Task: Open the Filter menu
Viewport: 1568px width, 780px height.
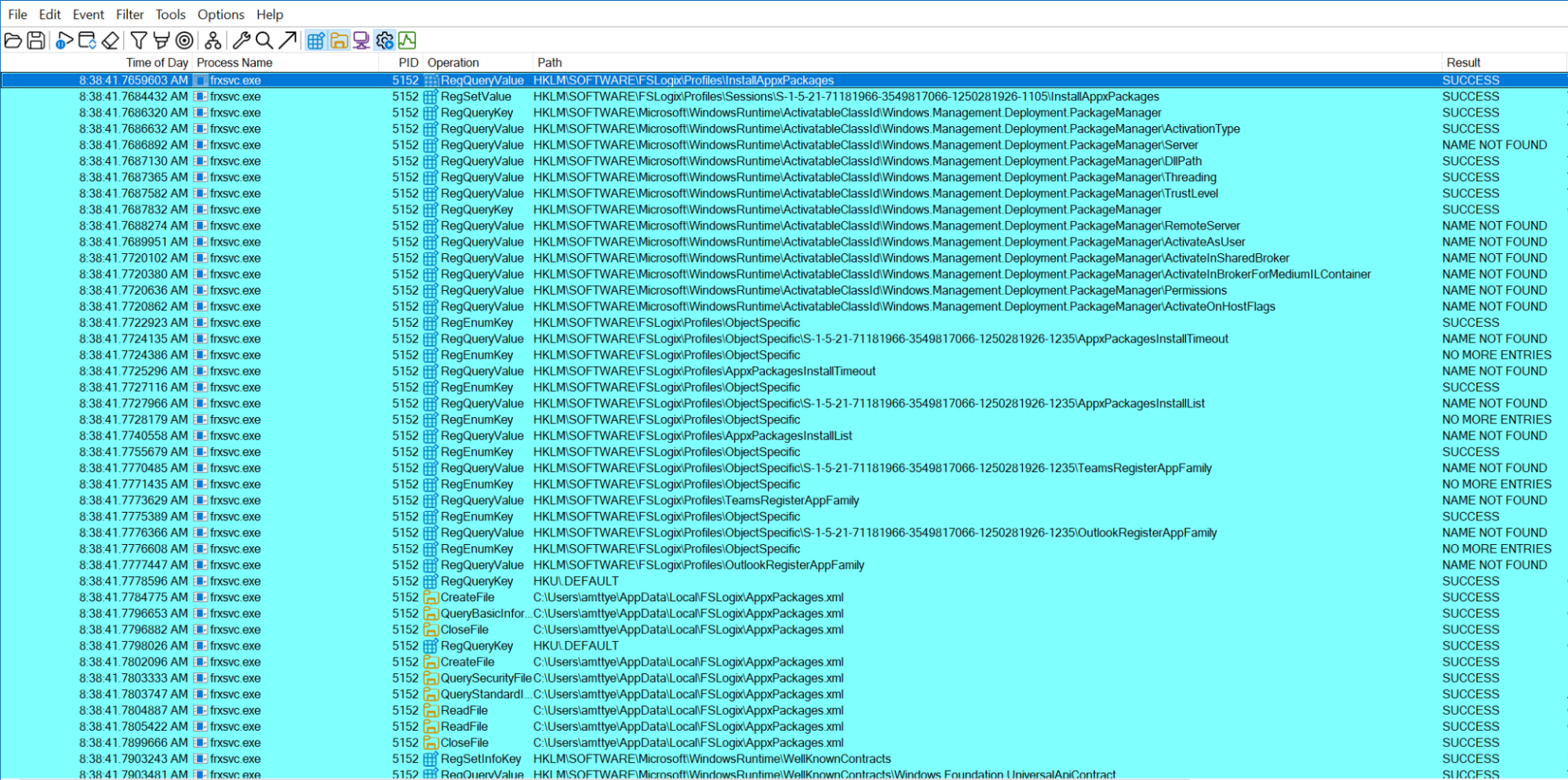Action: point(129,13)
